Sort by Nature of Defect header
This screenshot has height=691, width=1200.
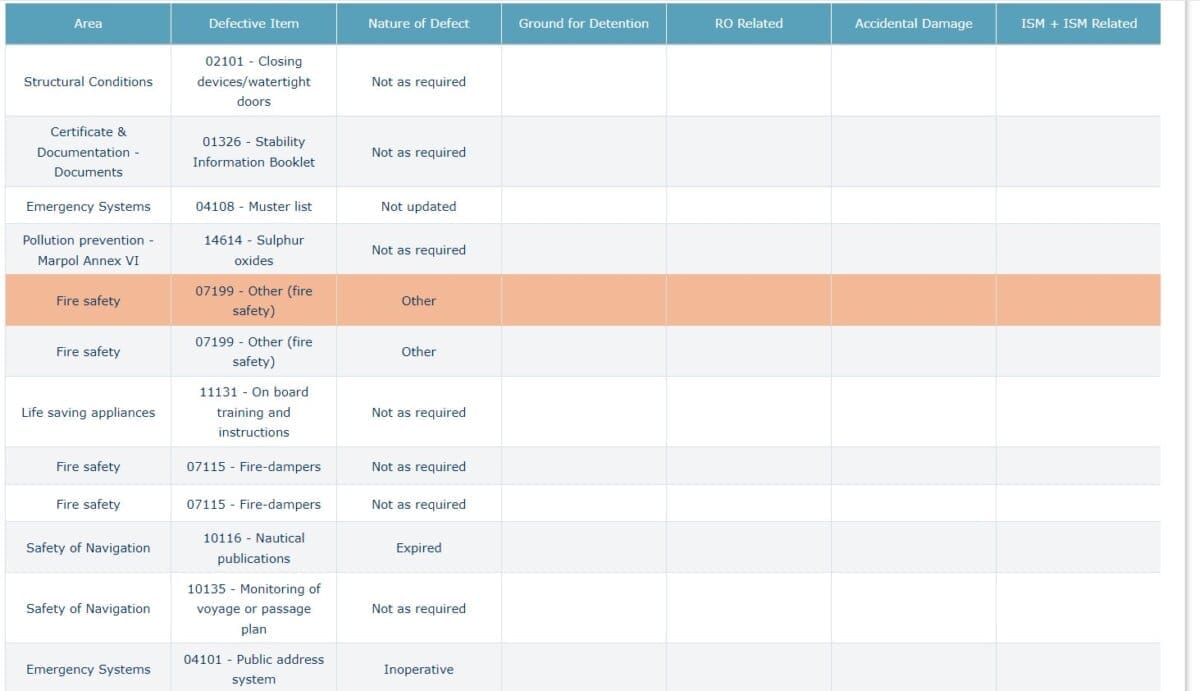418,23
